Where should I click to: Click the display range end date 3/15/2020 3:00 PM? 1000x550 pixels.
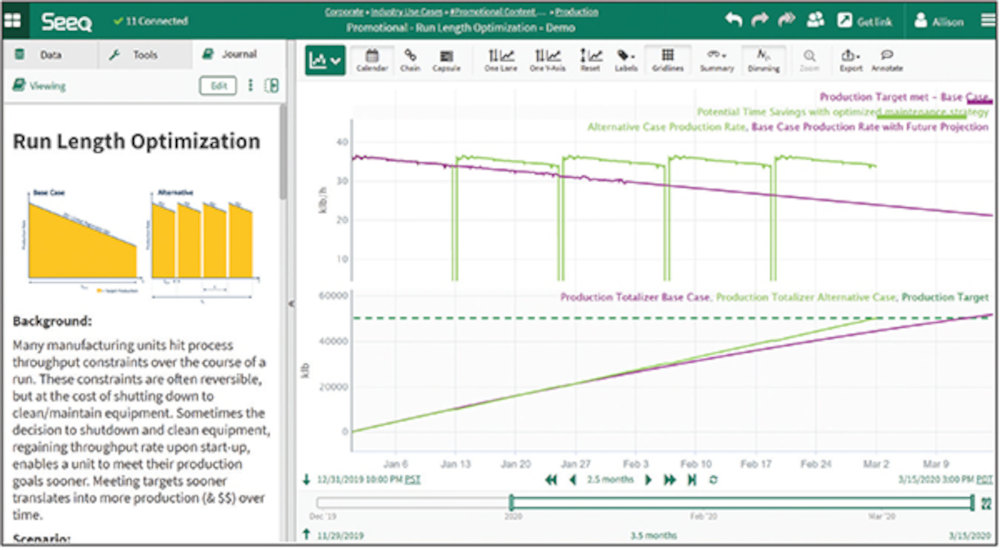pyautogui.click(x=936, y=480)
